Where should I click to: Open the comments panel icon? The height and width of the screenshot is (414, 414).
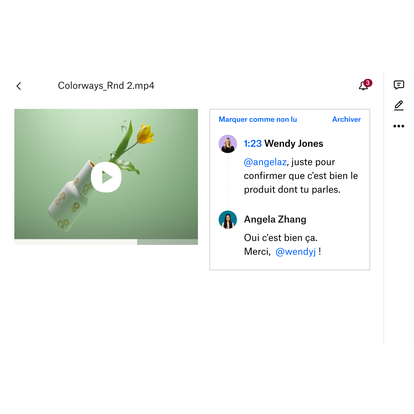click(x=399, y=85)
